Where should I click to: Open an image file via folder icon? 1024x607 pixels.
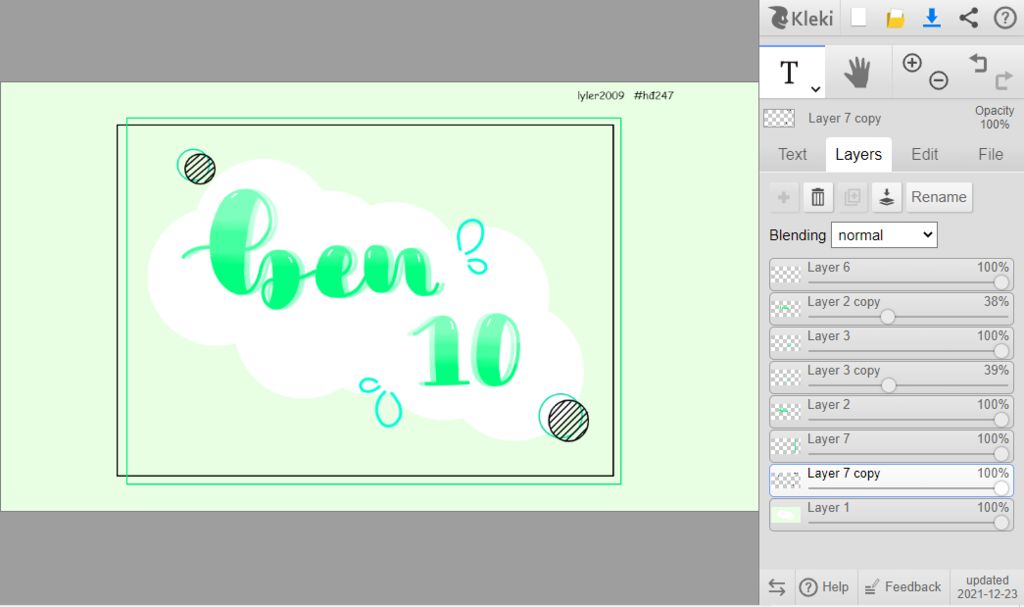pos(895,18)
